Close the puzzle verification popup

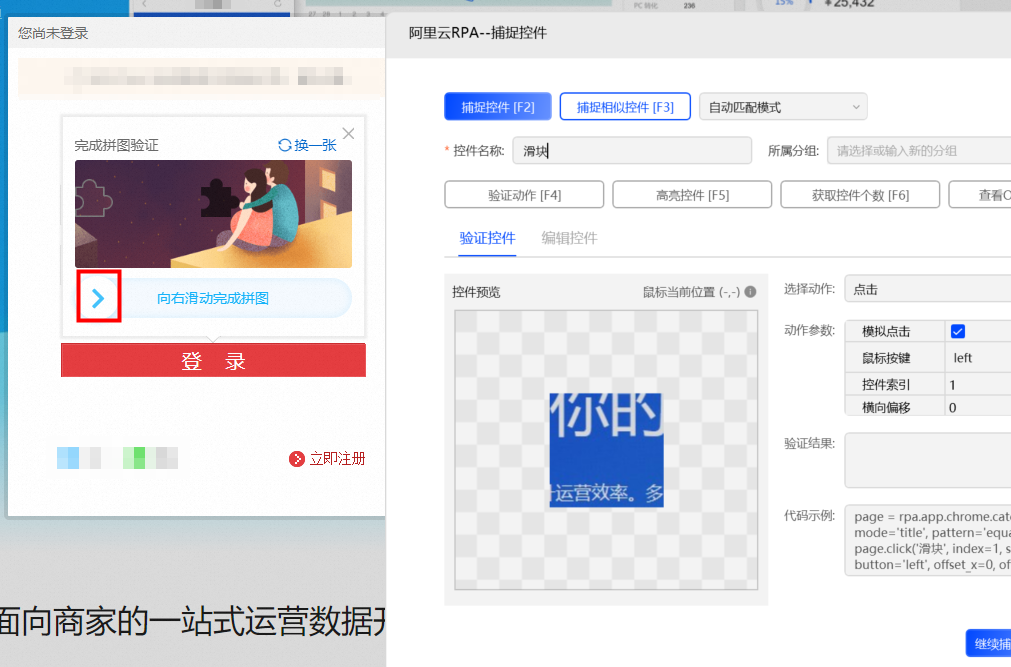pos(348,134)
